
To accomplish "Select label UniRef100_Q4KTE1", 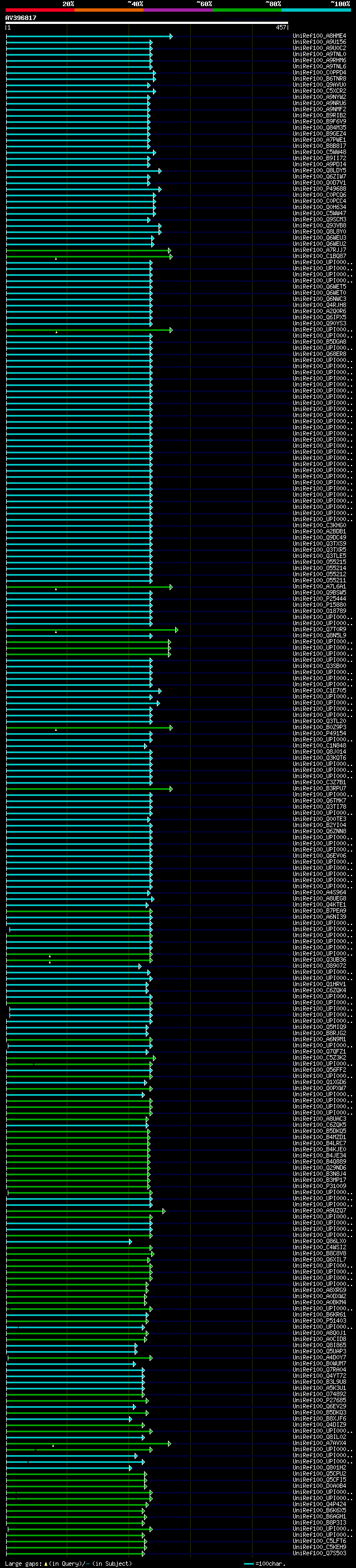I will tap(319, 904).
